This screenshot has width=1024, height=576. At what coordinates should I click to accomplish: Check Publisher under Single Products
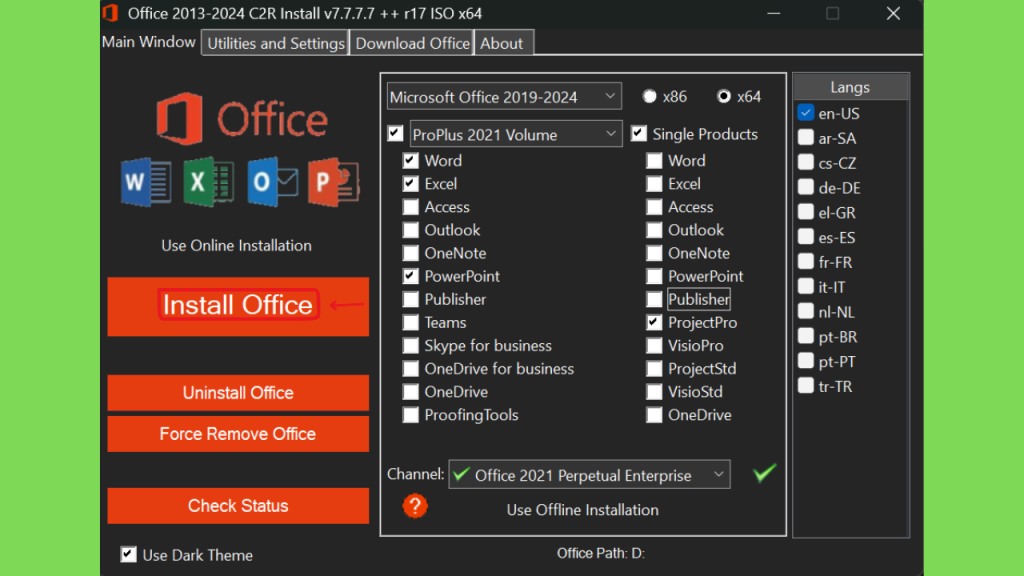point(654,300)
